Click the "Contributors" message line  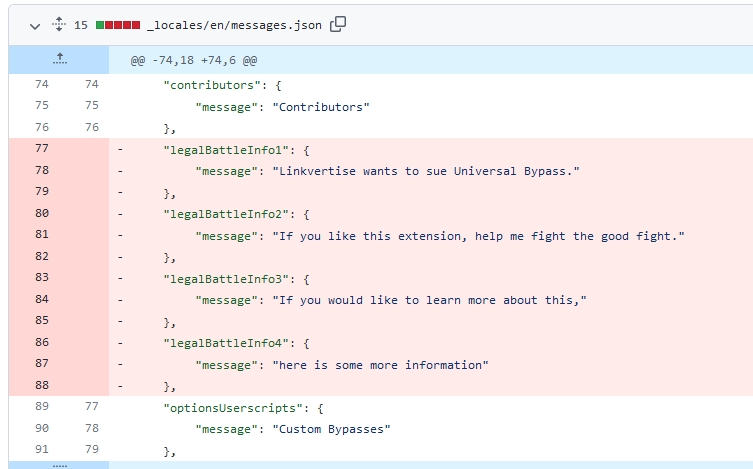tap(283, 106)
